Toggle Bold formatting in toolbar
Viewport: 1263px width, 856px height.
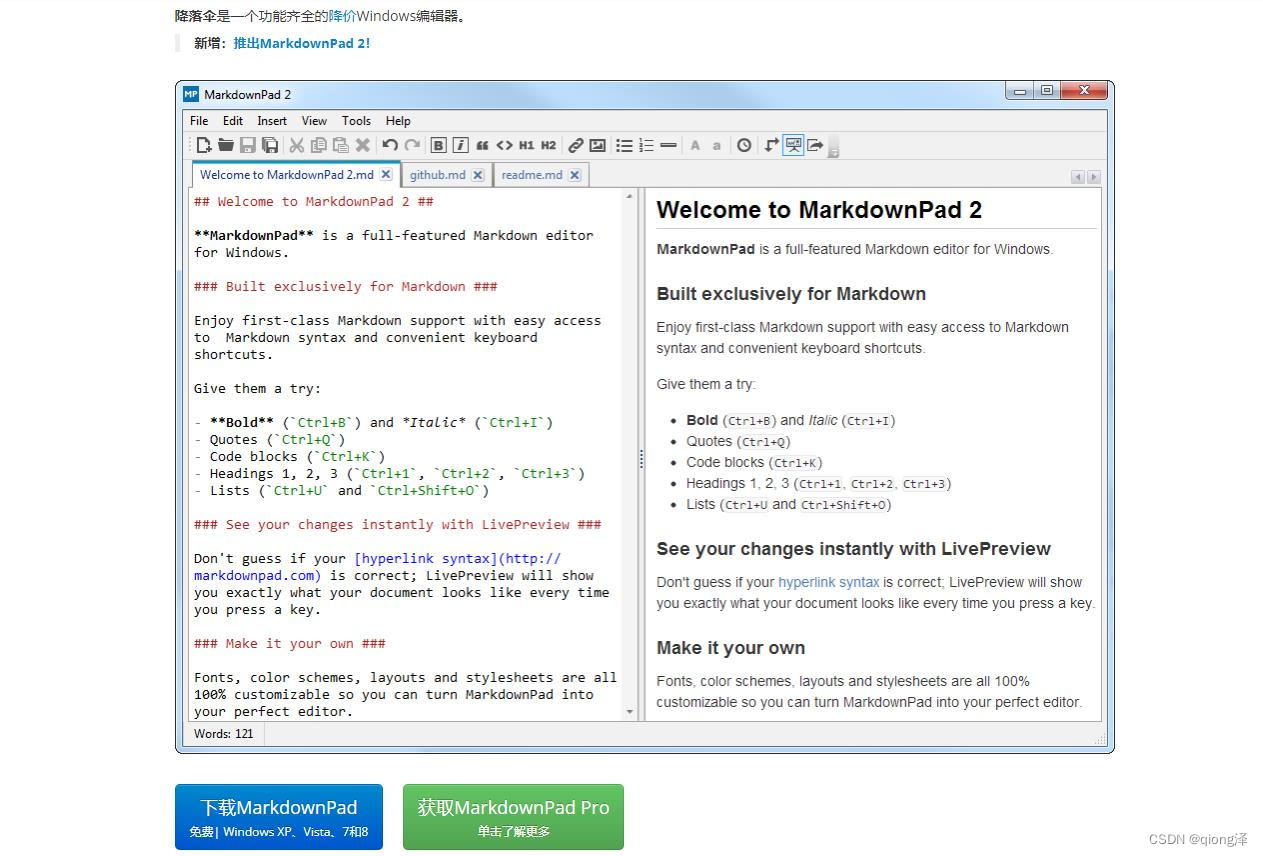[x=438, y=145]
